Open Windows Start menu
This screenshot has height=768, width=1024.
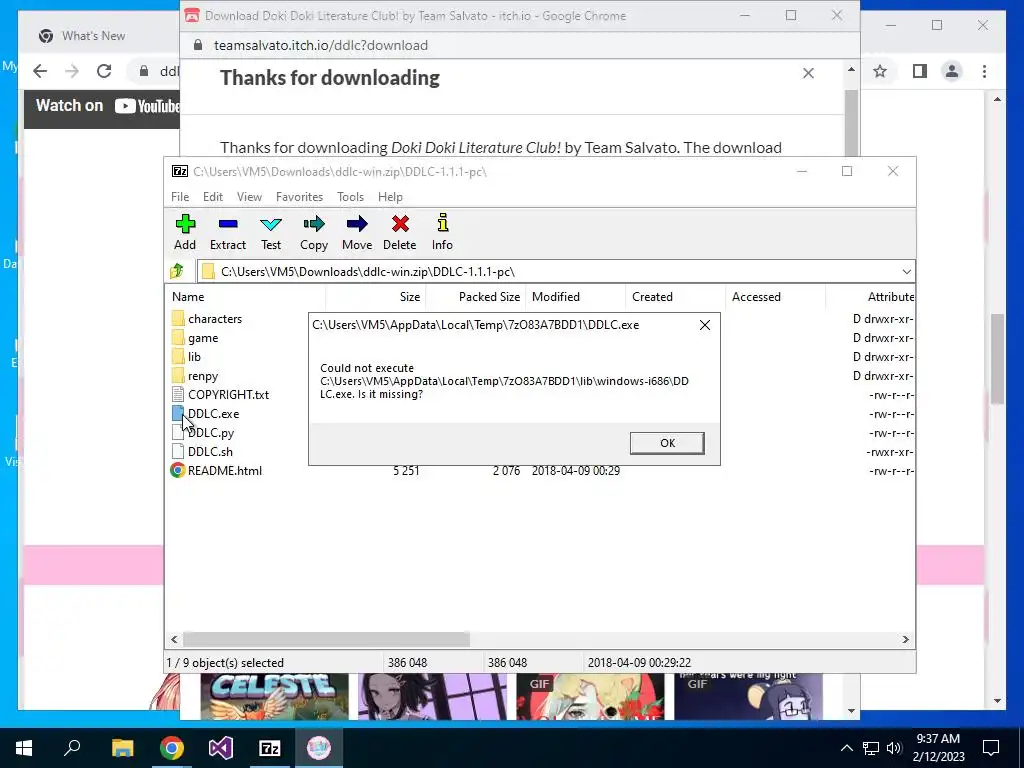(x=24, y=748)
